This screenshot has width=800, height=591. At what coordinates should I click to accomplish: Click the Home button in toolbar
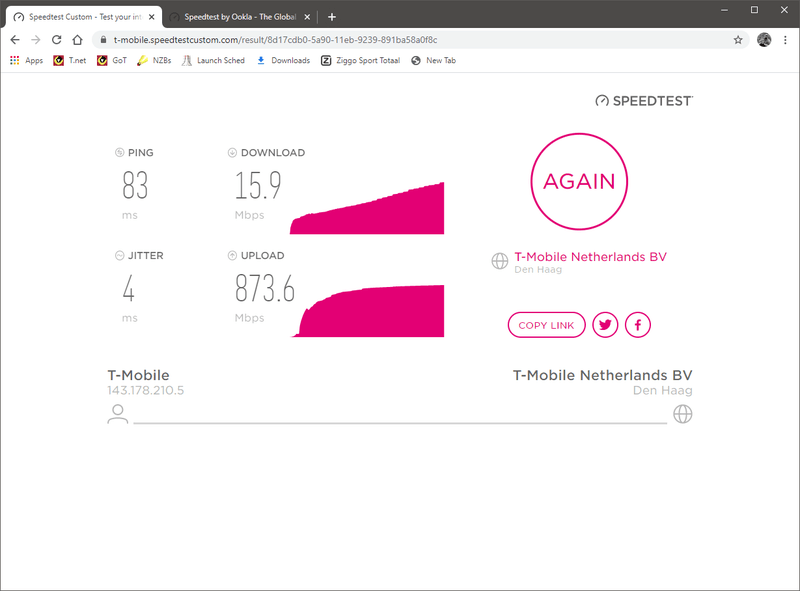point(77,40)
